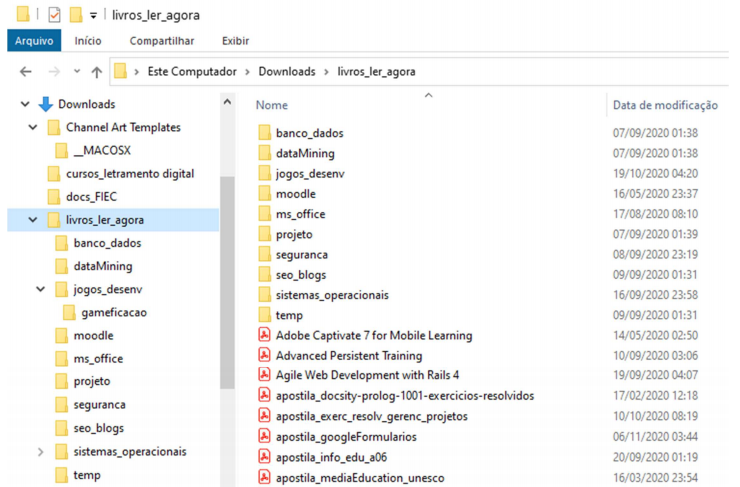Open the recent locations dropdown arrow

[77, 72]
